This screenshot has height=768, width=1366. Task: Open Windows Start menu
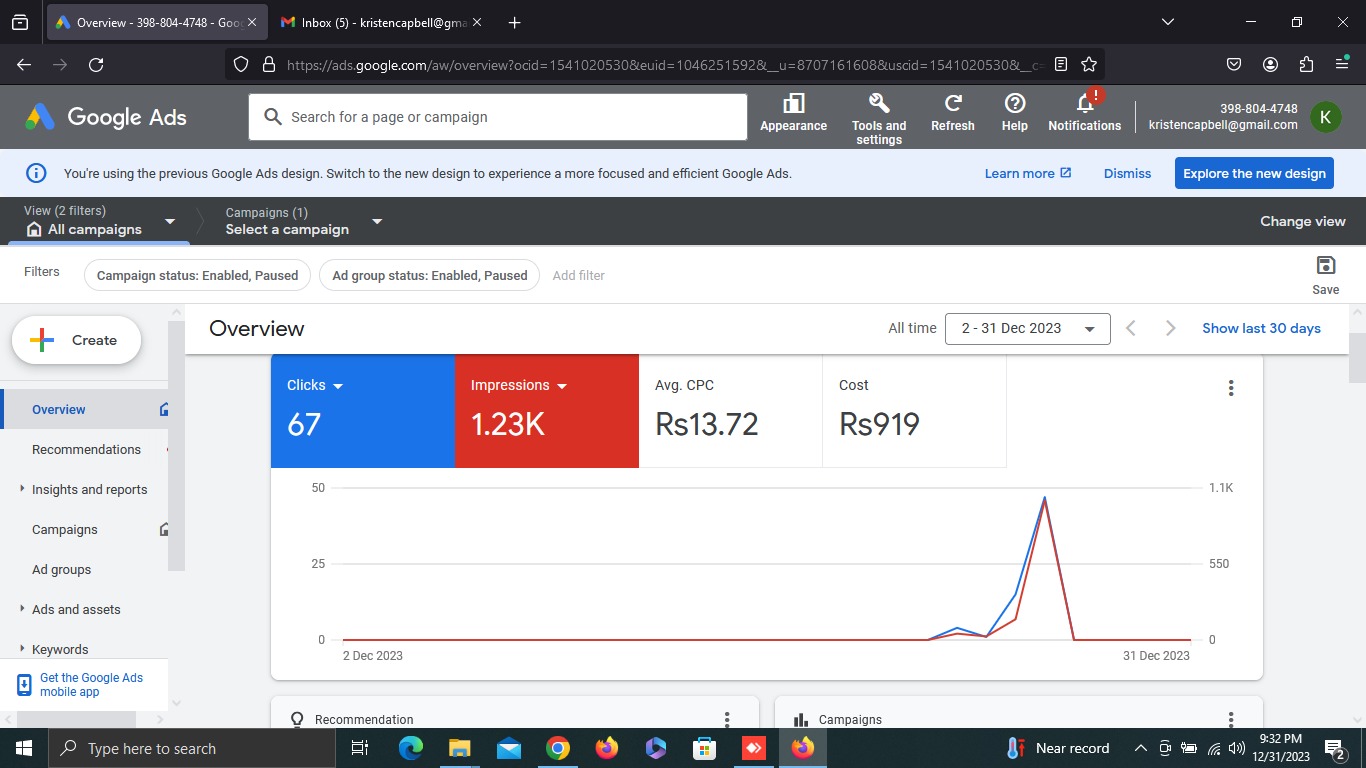pos(24,748)
